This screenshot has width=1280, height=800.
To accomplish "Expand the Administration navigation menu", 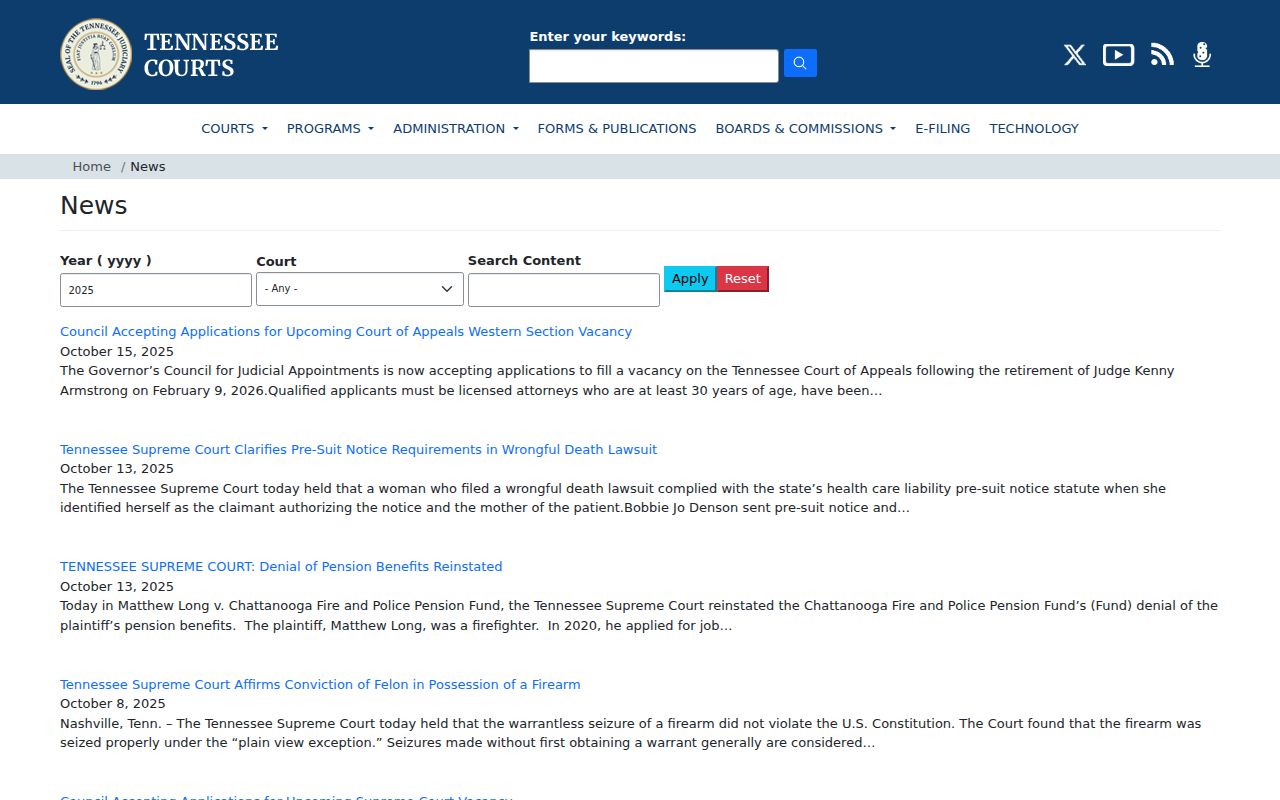I will (456, 128).
